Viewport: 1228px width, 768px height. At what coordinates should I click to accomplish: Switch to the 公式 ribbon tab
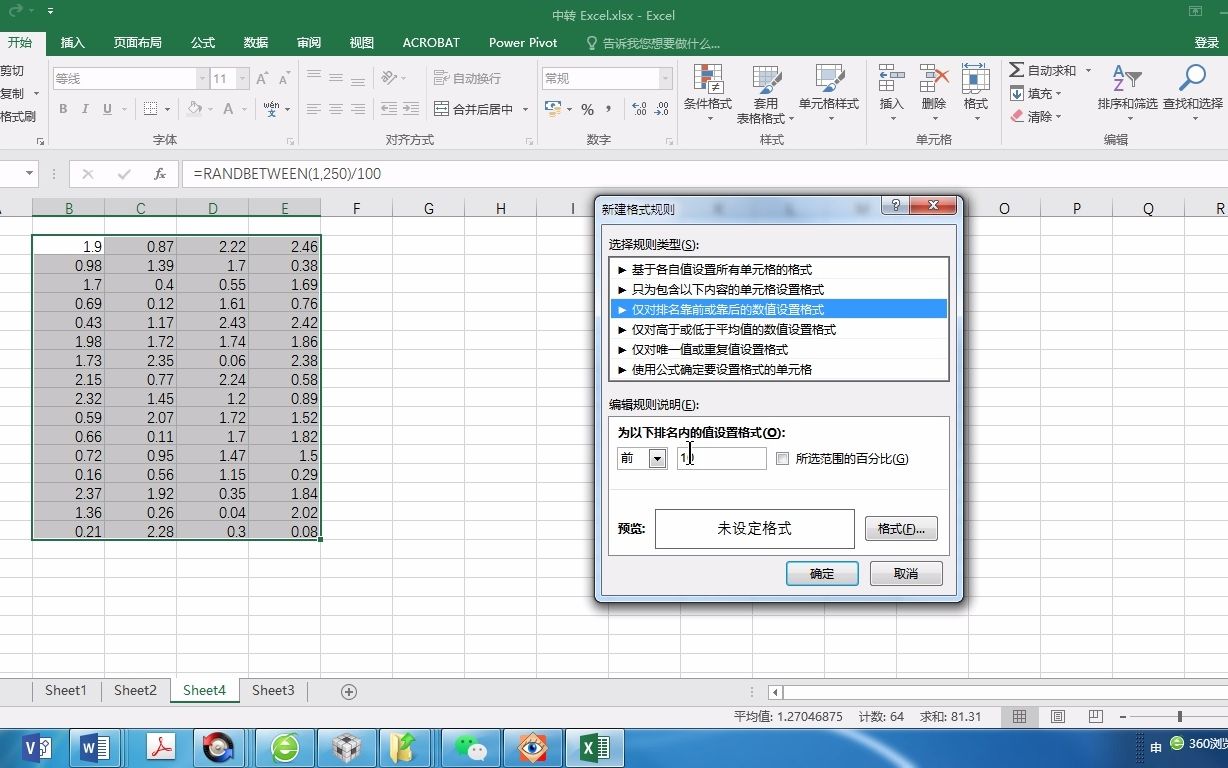pos(202,42)
